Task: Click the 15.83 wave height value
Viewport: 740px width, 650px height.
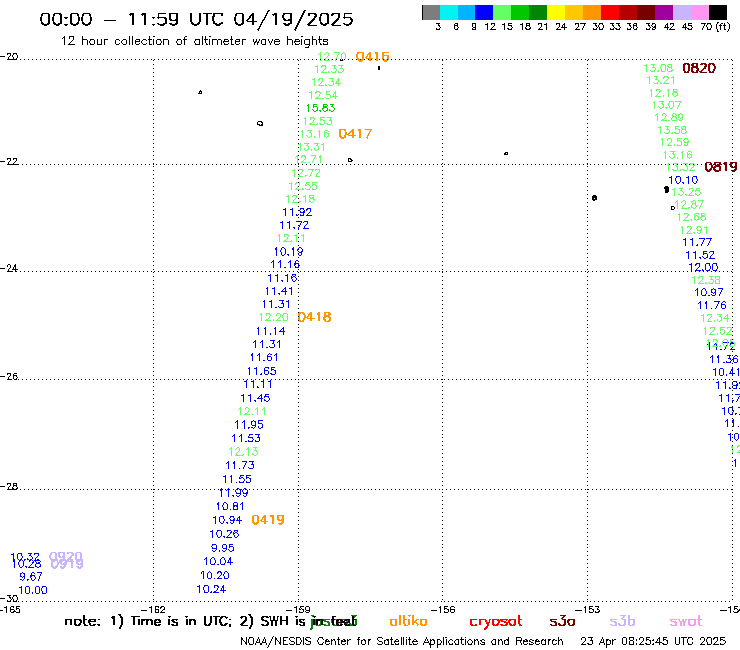Action: pyautogui.click(x=320, y=108)
